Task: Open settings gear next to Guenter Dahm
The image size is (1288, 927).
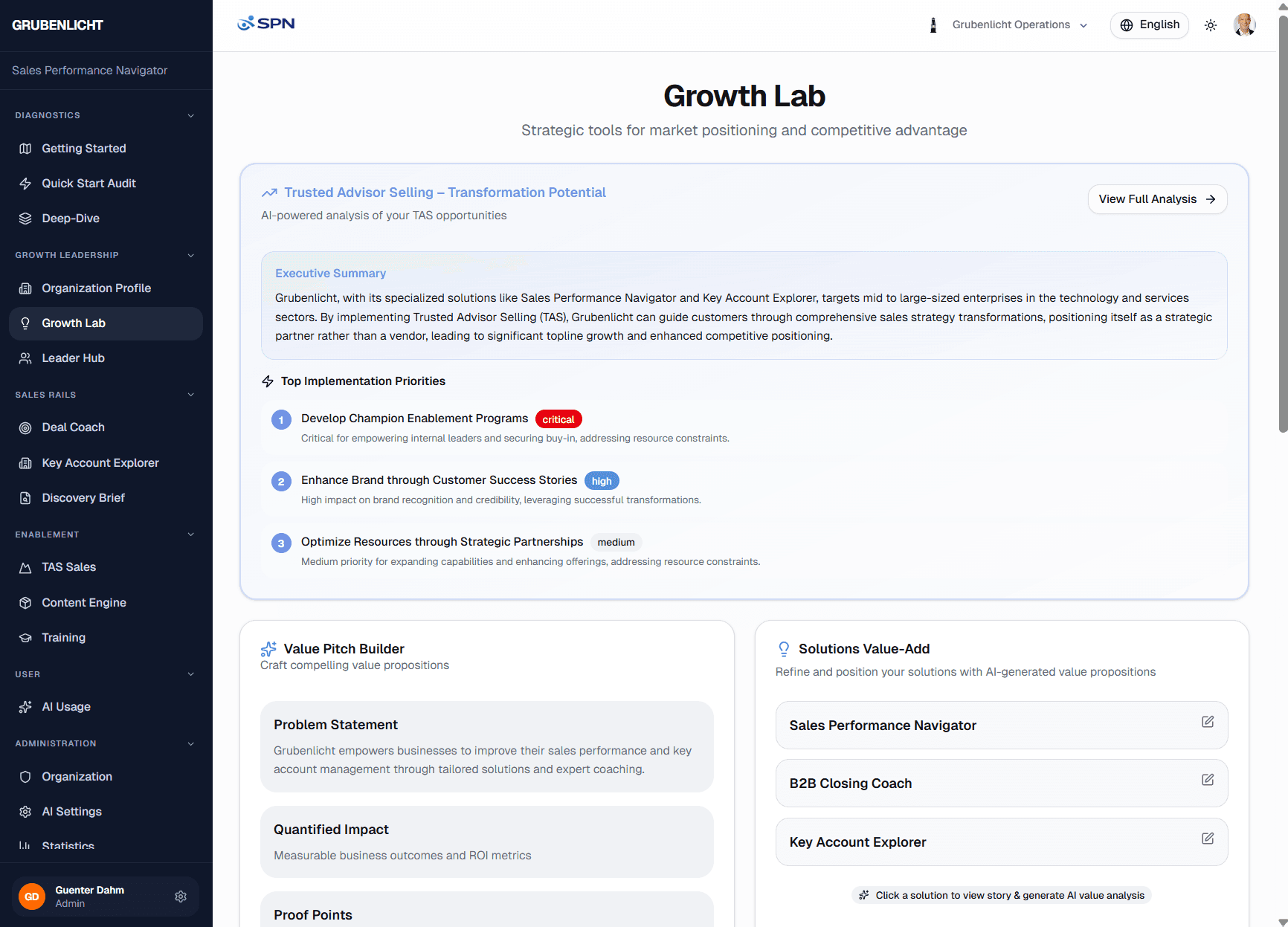Action: pos(181,897)
